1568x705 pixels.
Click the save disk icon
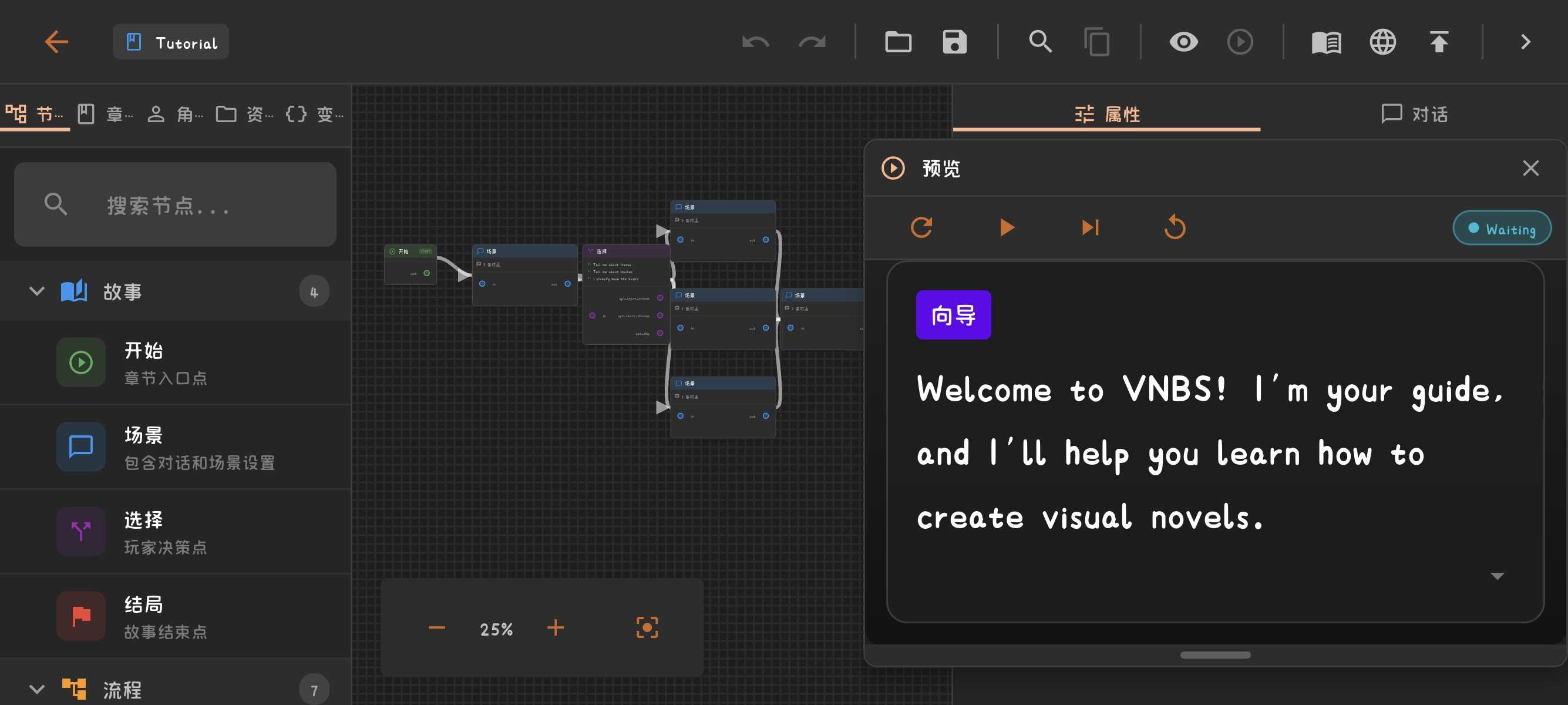[954, 42]
